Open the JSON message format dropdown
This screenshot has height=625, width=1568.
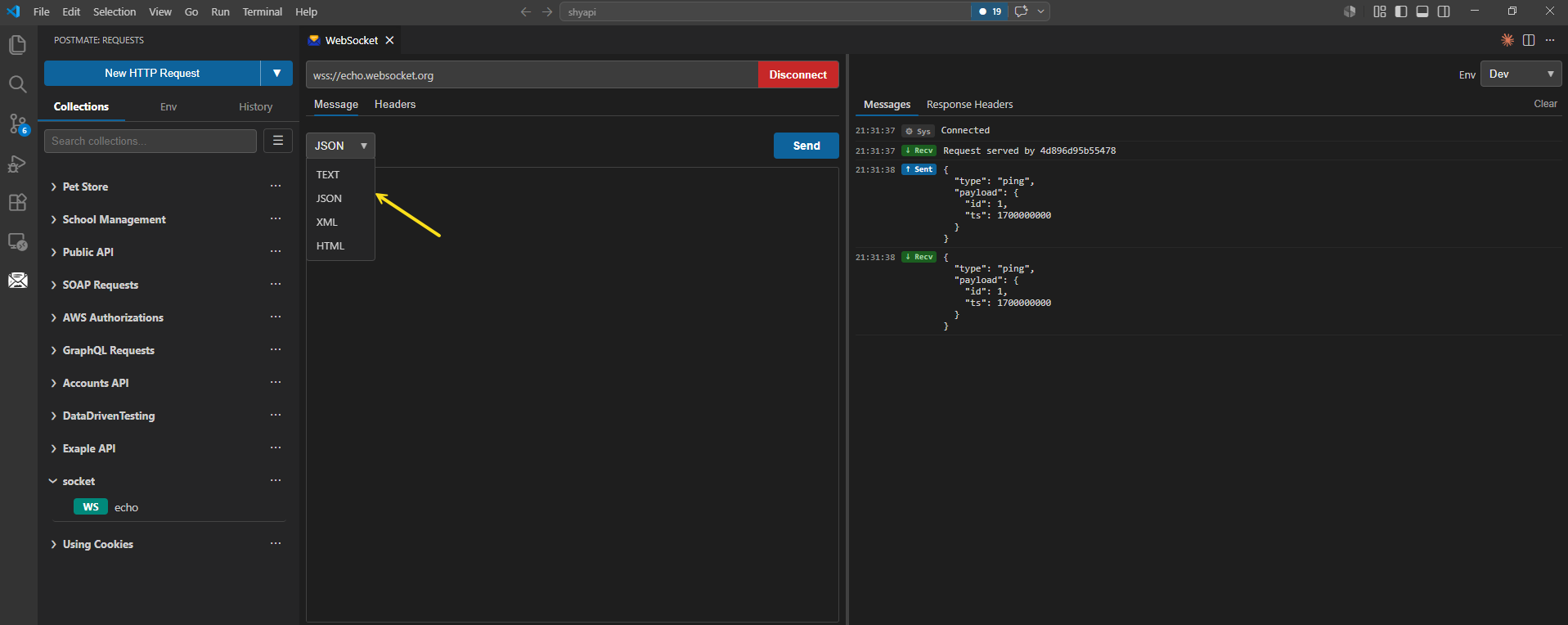pyautogui.click(x=340, y=146)
